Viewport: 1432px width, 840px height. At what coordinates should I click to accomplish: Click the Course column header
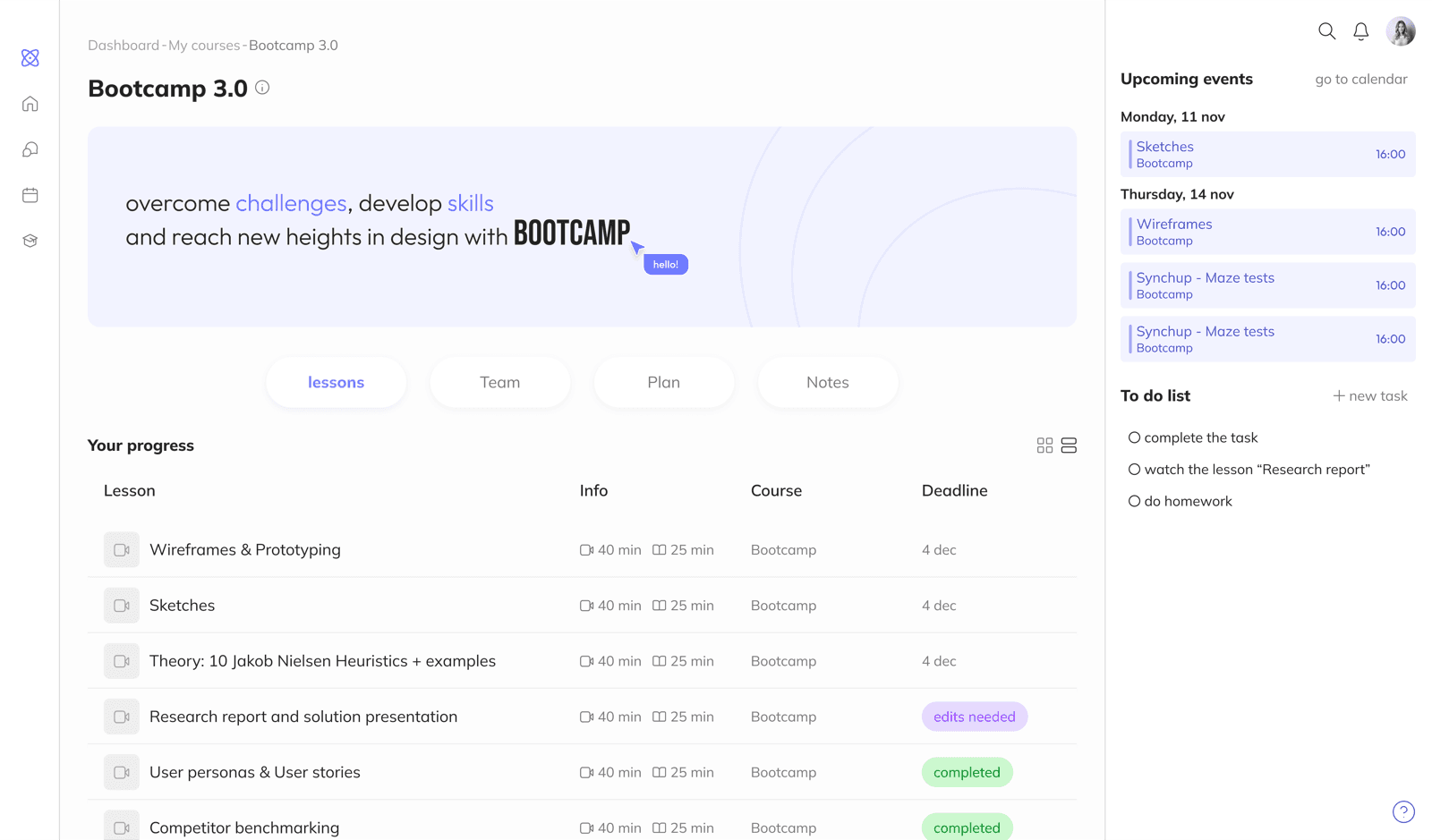[x=776, y=490]
